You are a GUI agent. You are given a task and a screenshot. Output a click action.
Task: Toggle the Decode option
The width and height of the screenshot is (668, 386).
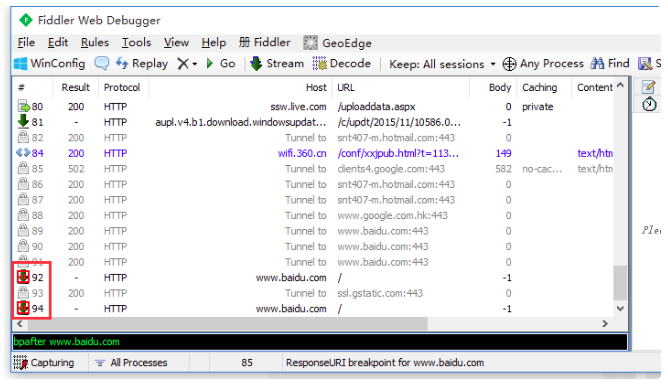point(342,63)
